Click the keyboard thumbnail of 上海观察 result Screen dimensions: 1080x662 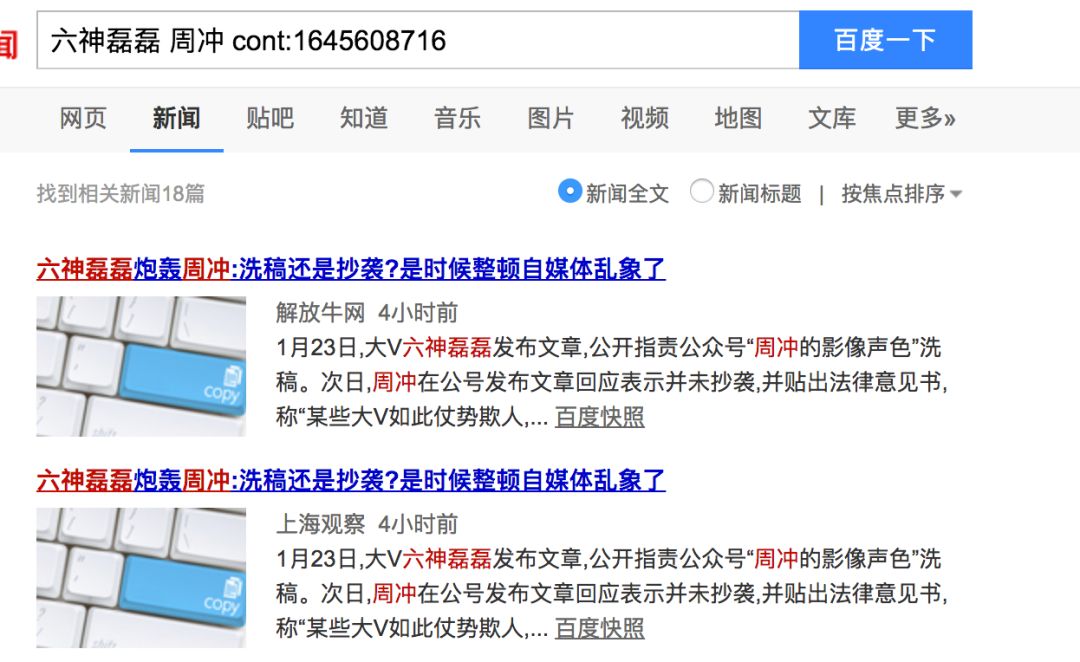click(141, 578)
